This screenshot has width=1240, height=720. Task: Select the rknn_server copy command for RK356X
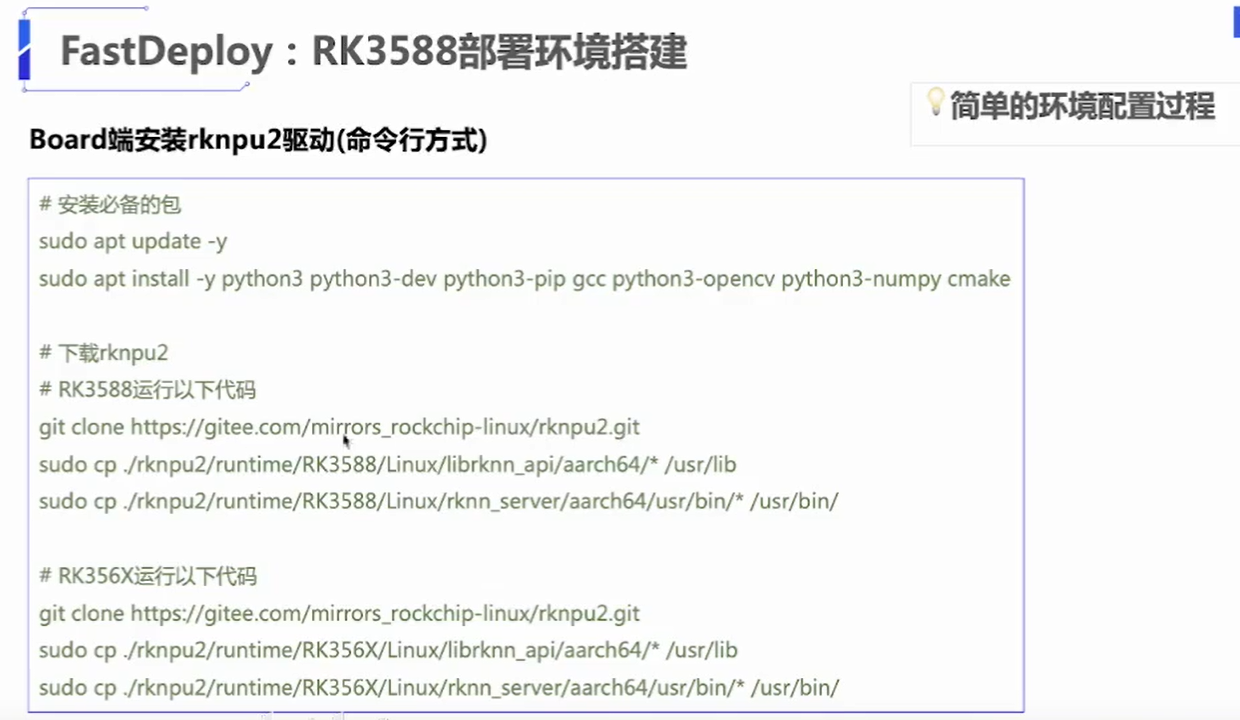pos(439,687)
